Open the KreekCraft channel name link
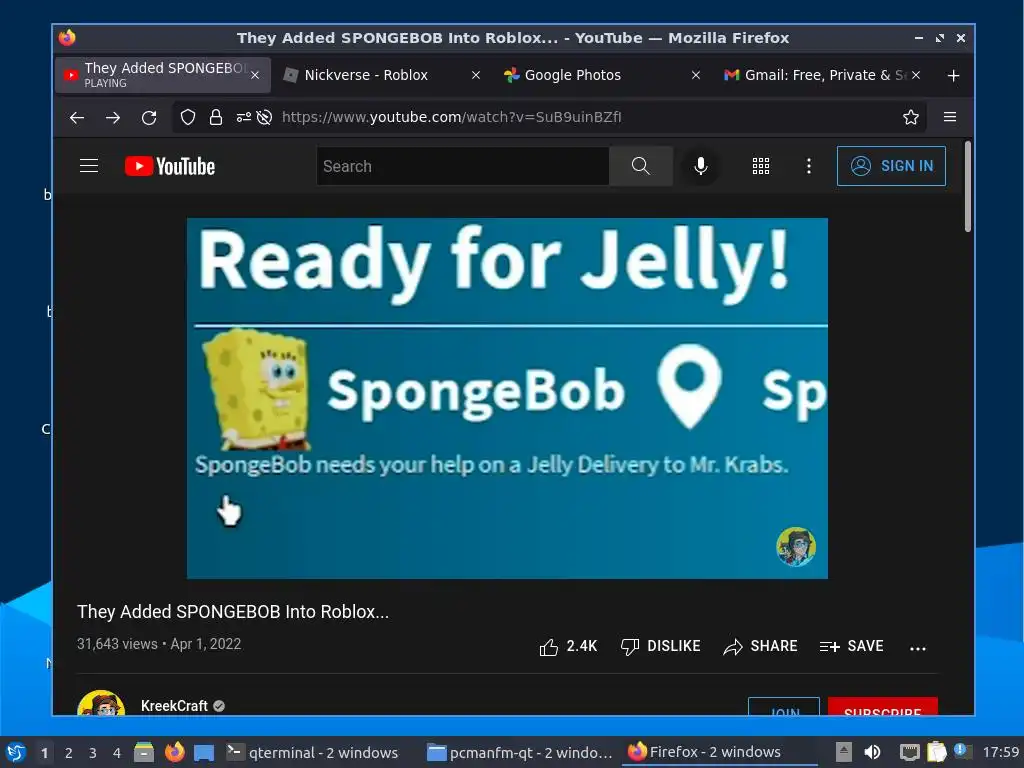This screenshot has width=1024, height=768. (x=174, y=706)
